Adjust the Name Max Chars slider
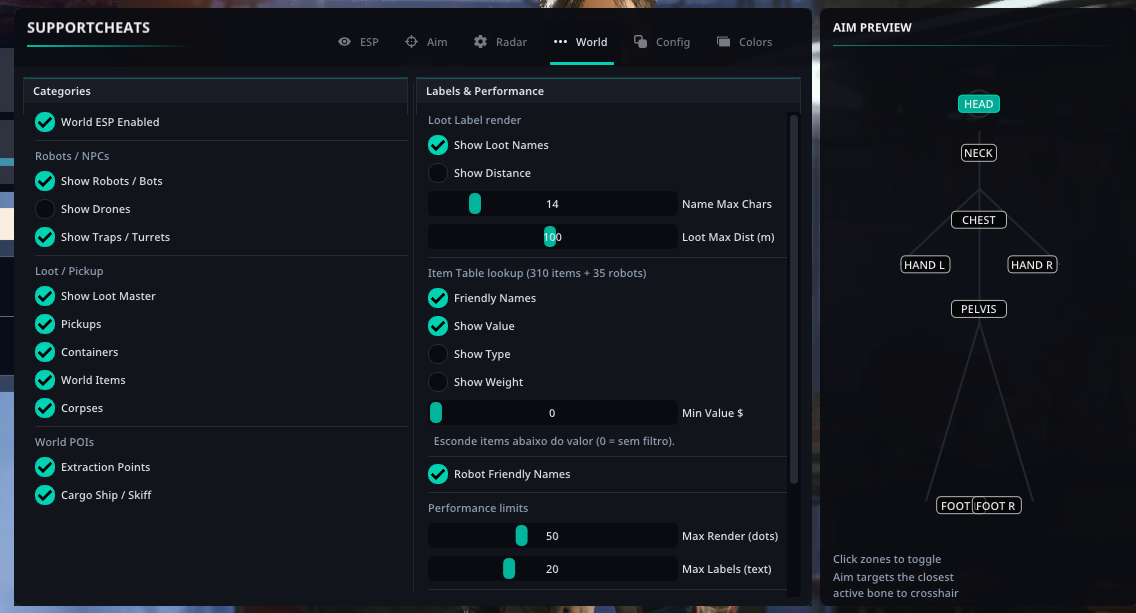This screenshot has width=1136, height=613. pos(553,204)
